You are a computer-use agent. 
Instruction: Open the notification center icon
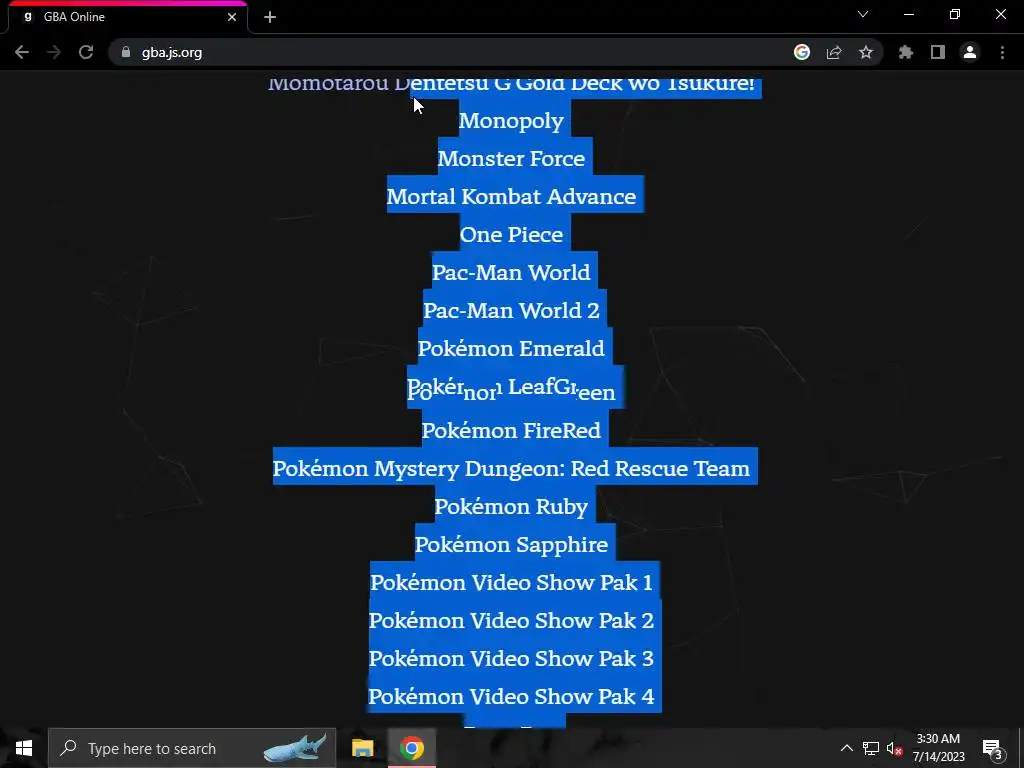click(x=992, y=748)
